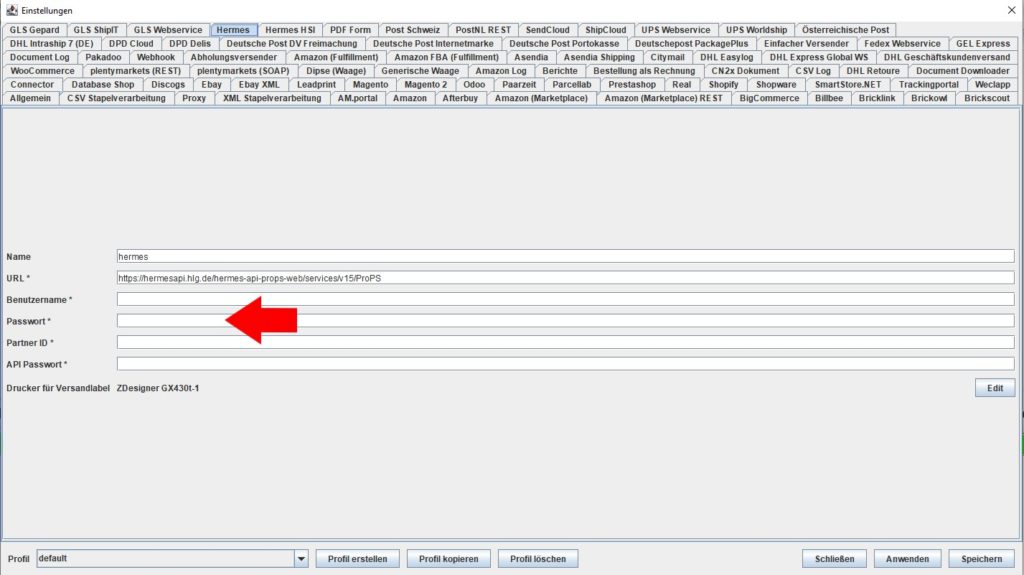Open the Profil dropdown arrow

tap(301, 559)
